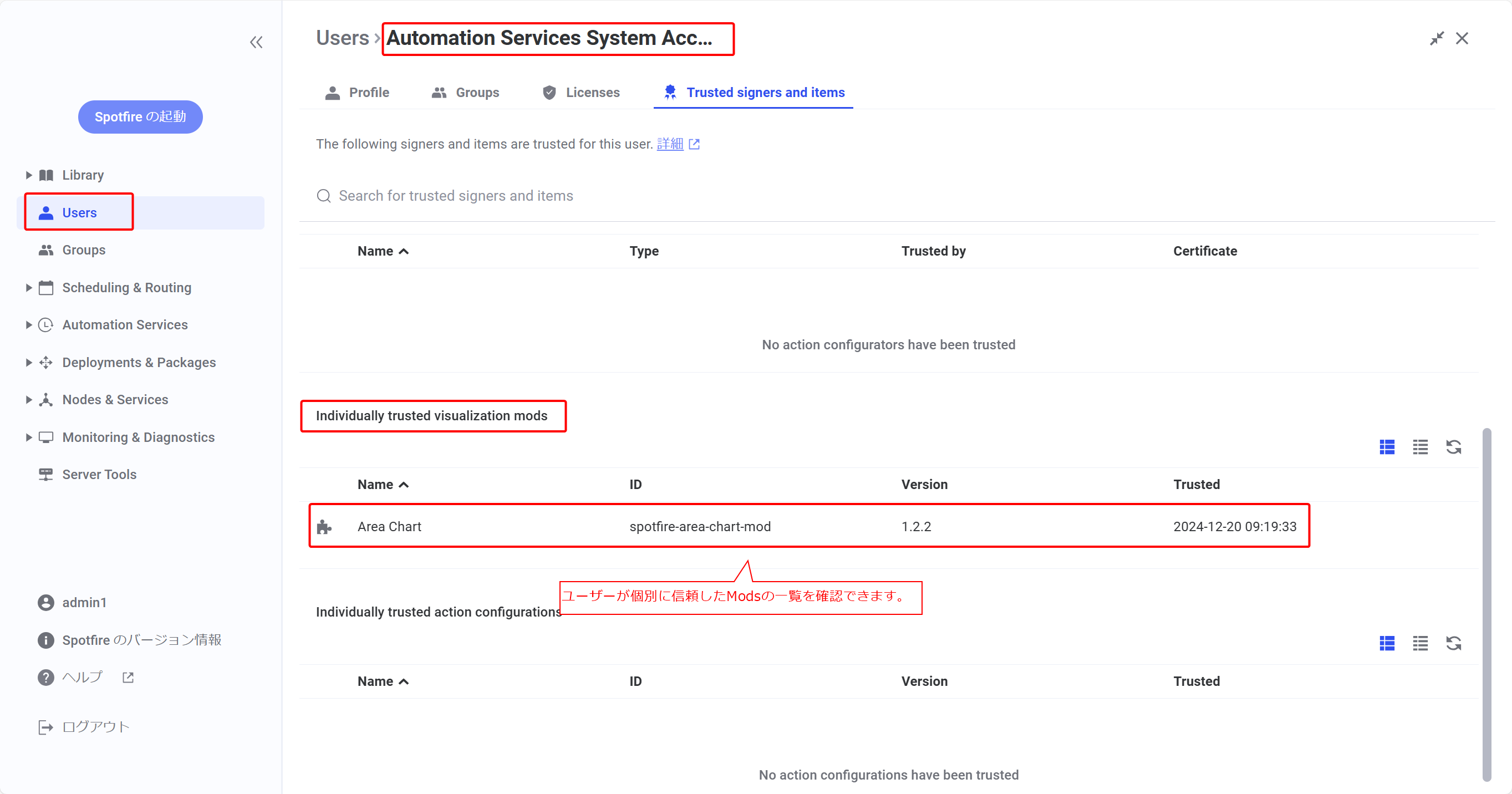The image size is (1512, 794).
Task: Switch visualization mods to compact list view
Action: [1421, 447]
